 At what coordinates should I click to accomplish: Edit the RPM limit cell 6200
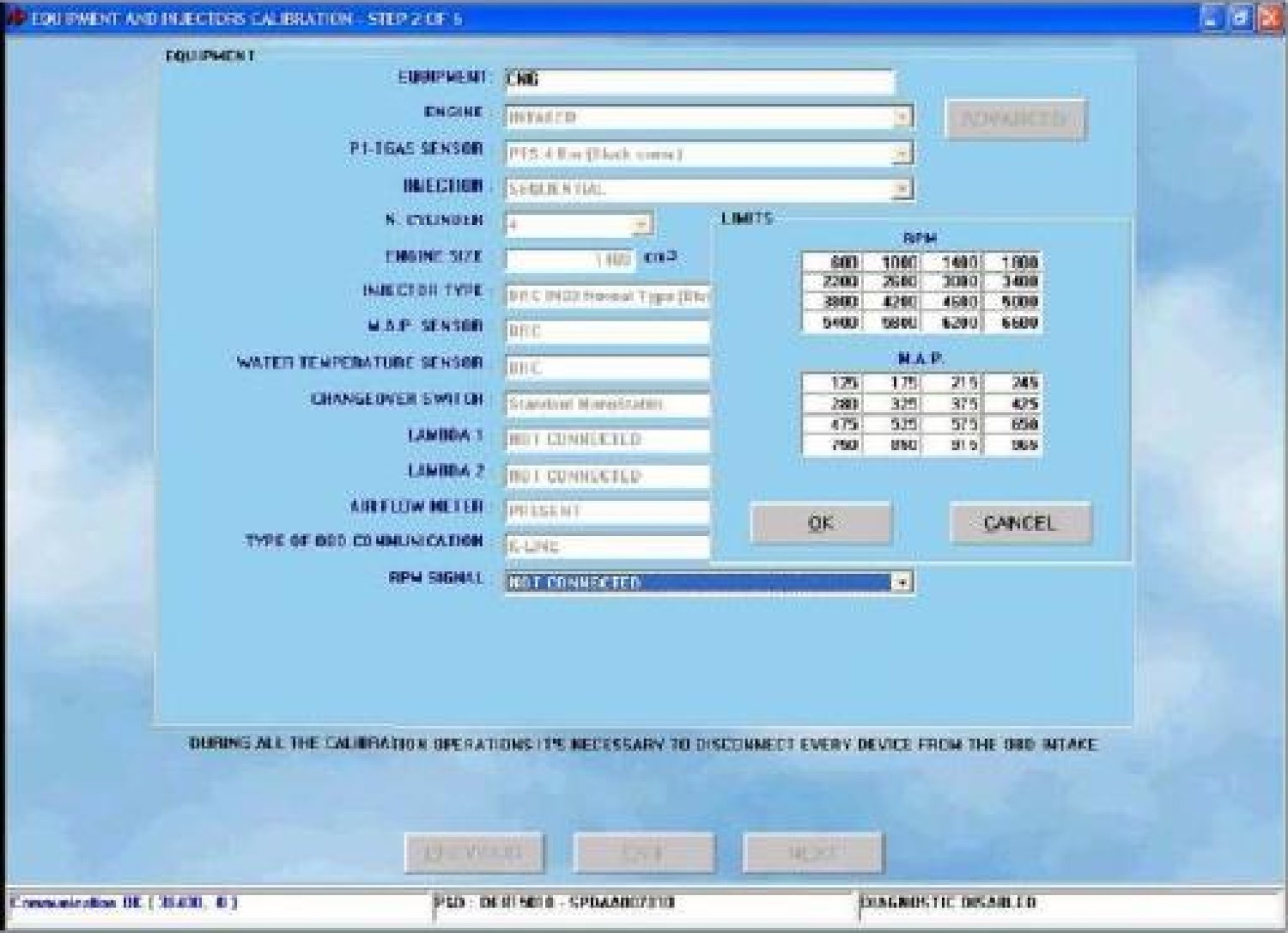click(951, 323)
